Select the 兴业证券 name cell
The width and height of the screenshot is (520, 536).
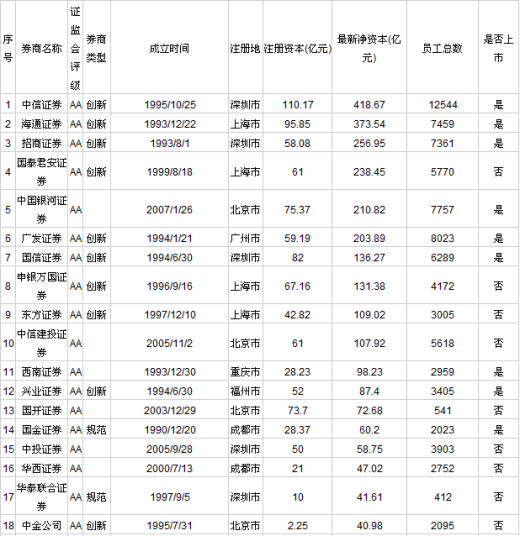[41, 391]
